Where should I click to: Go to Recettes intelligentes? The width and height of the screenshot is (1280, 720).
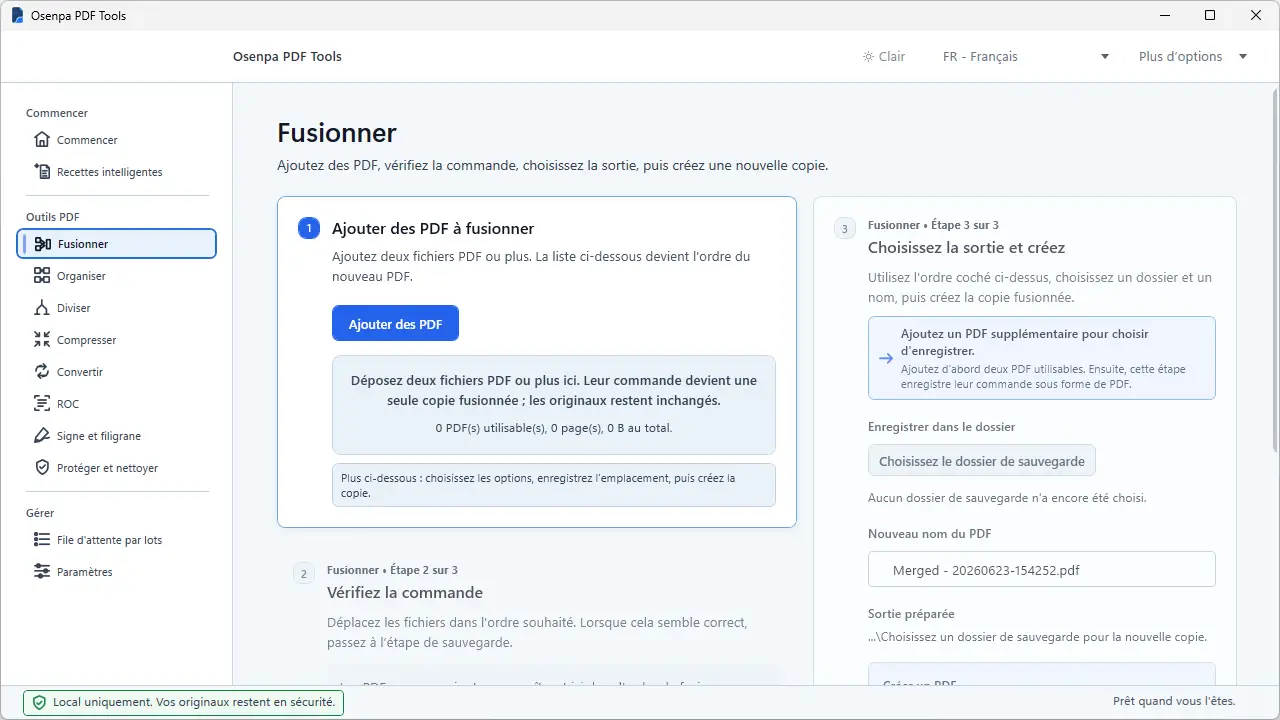(x=117, y=172)
